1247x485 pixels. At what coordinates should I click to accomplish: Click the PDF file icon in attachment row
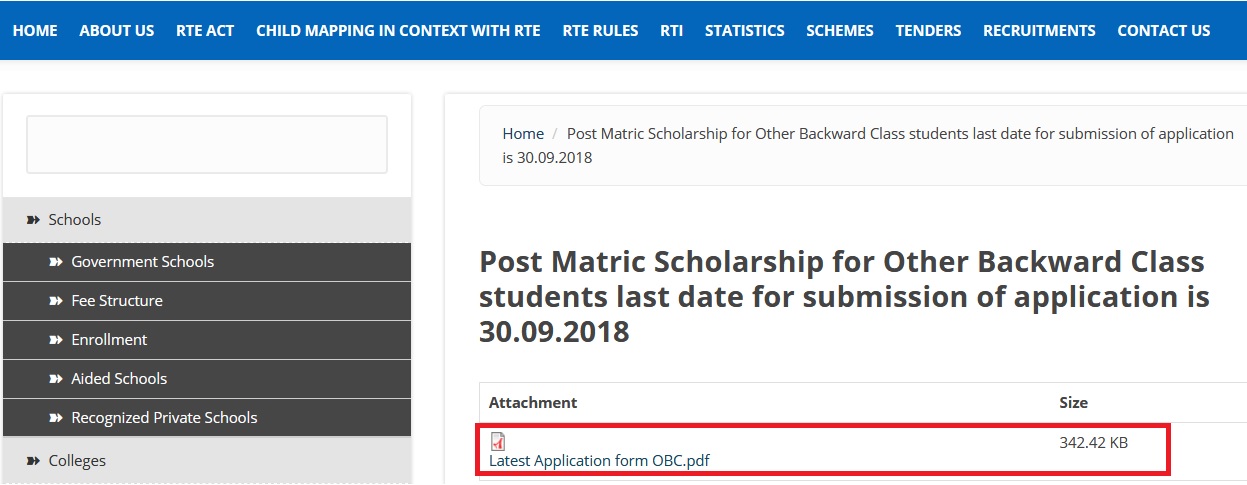pyautogui.click(x=498, y=441)
